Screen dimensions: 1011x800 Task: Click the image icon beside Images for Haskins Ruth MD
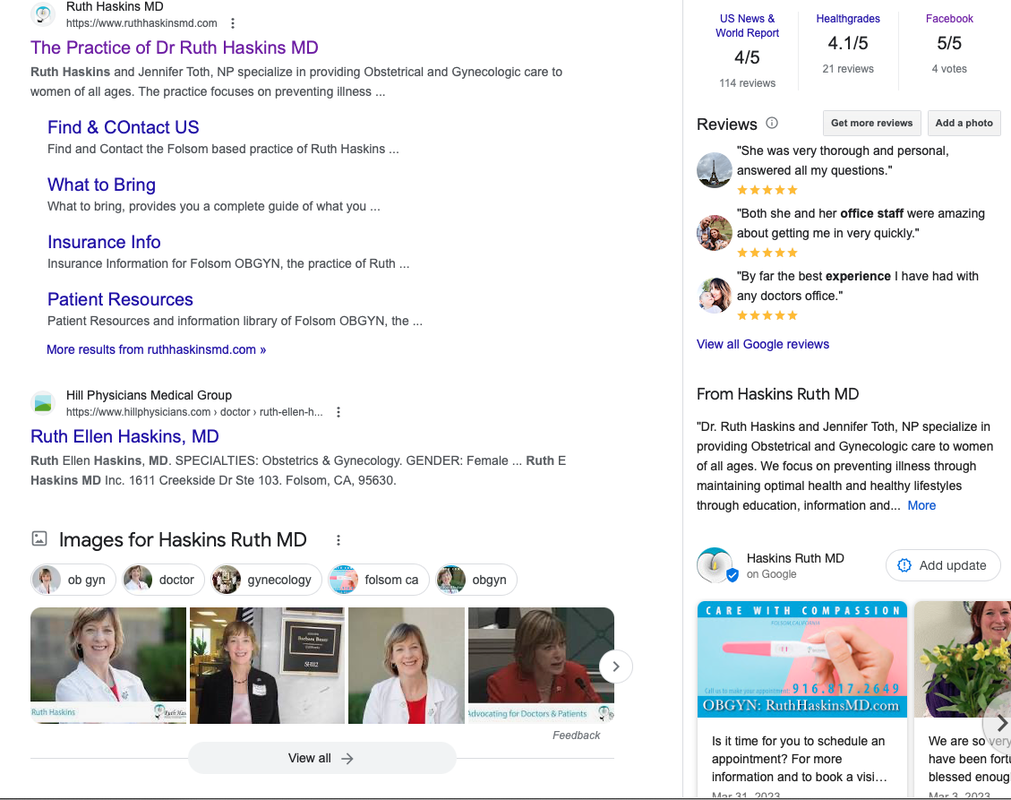click(39, 538)
